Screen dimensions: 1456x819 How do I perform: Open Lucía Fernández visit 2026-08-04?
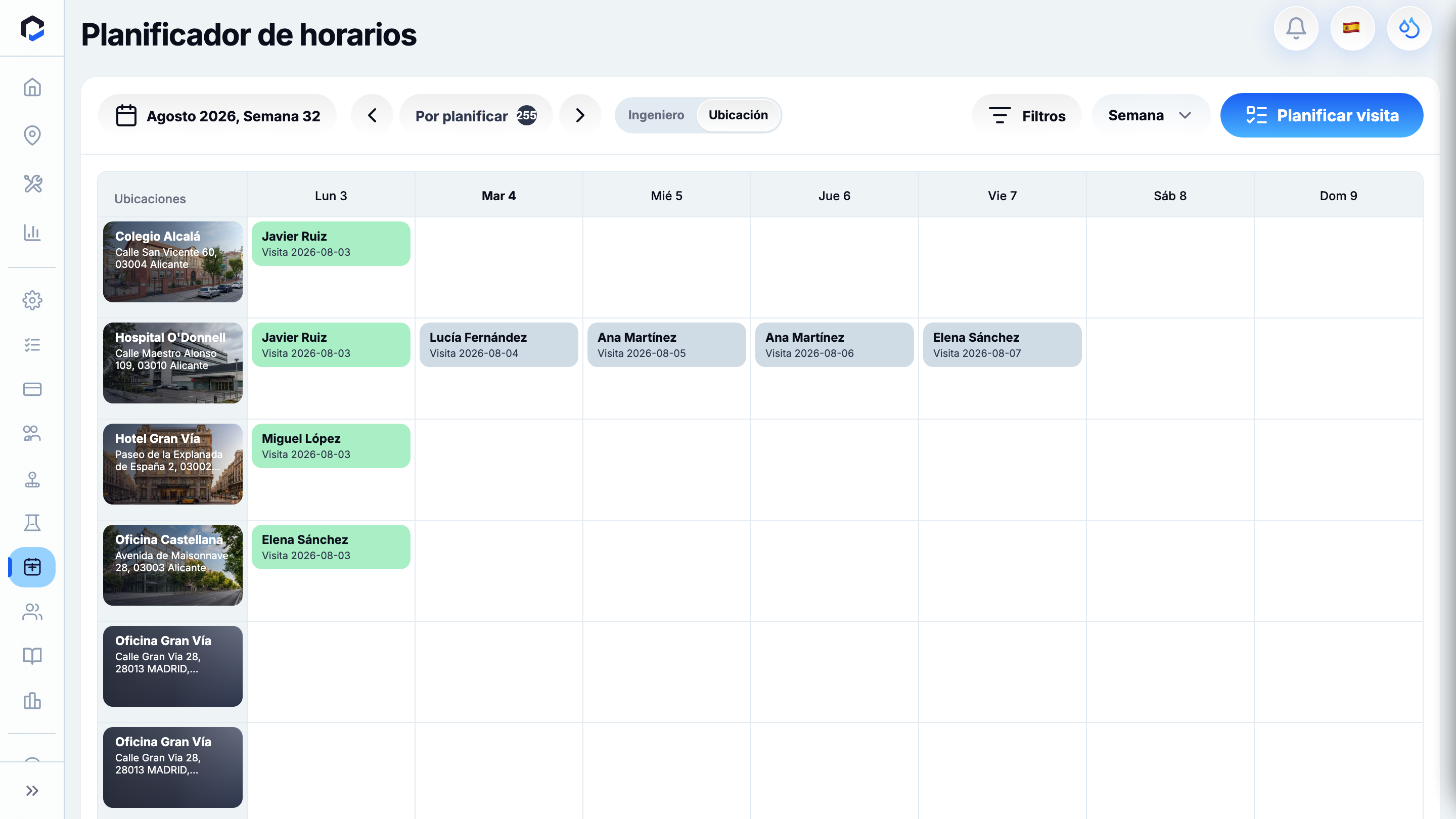tap(498, 345)
